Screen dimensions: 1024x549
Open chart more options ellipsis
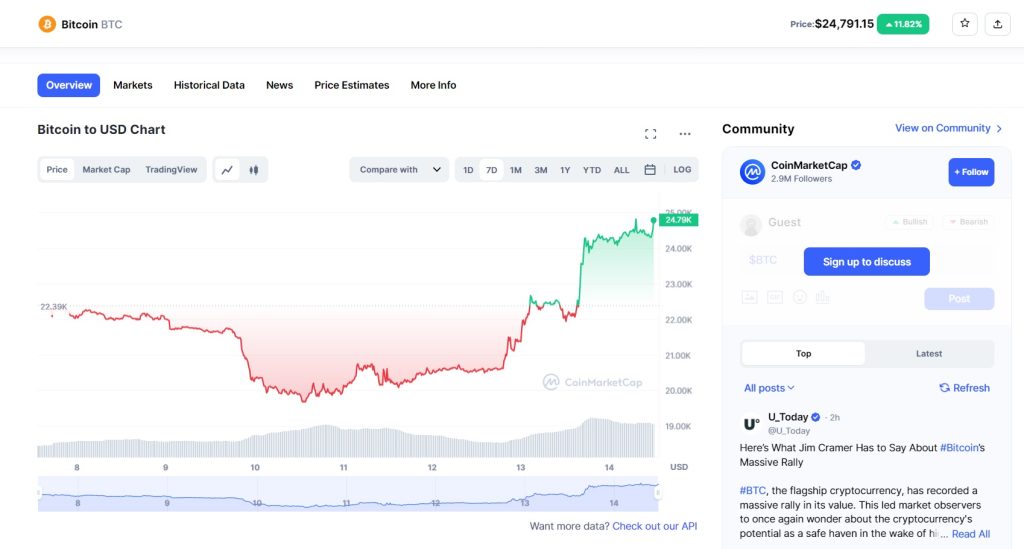[684, 134]
